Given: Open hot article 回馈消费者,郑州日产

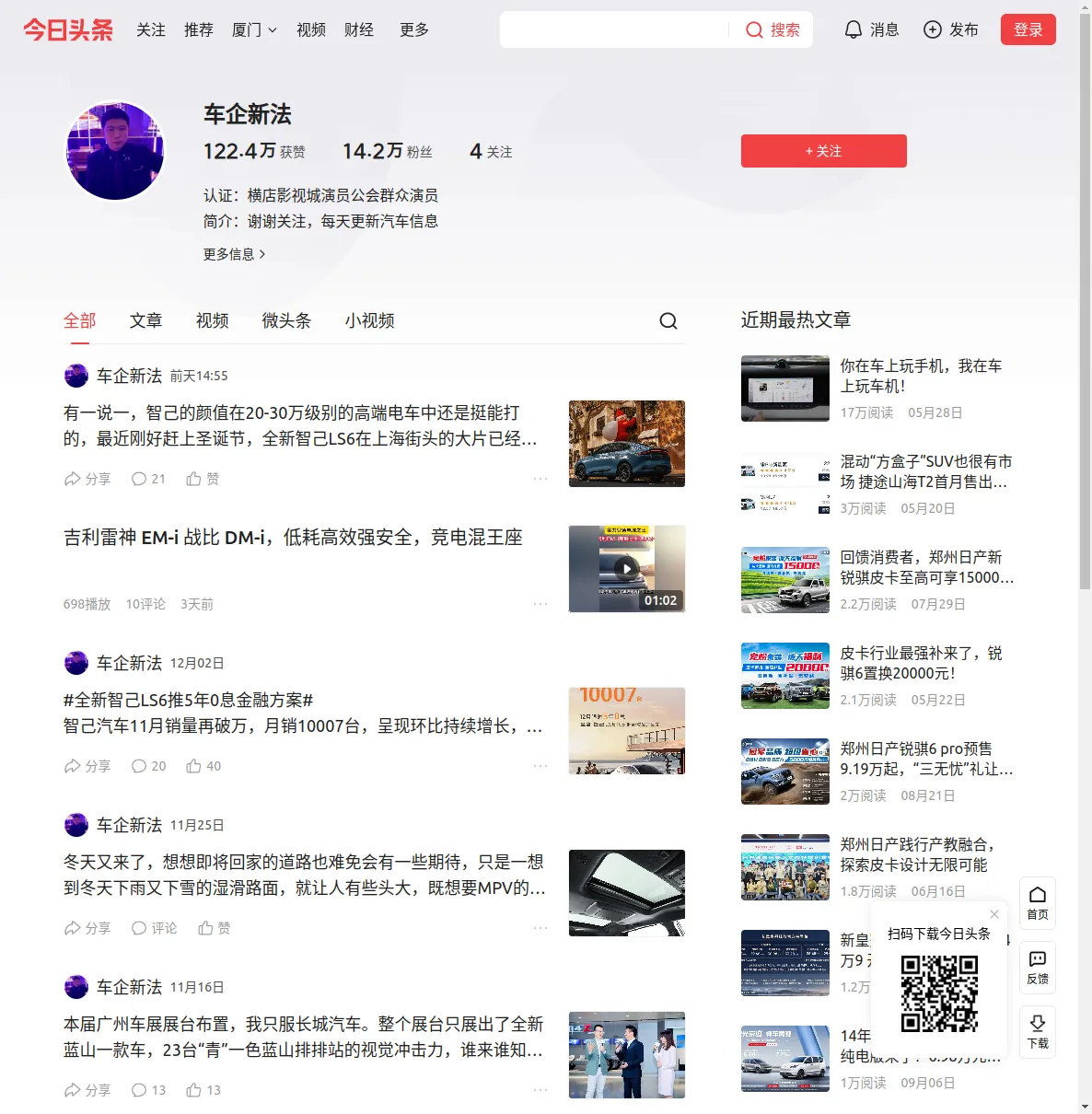Looking at the screenshot, I should [x=926, y=567].
